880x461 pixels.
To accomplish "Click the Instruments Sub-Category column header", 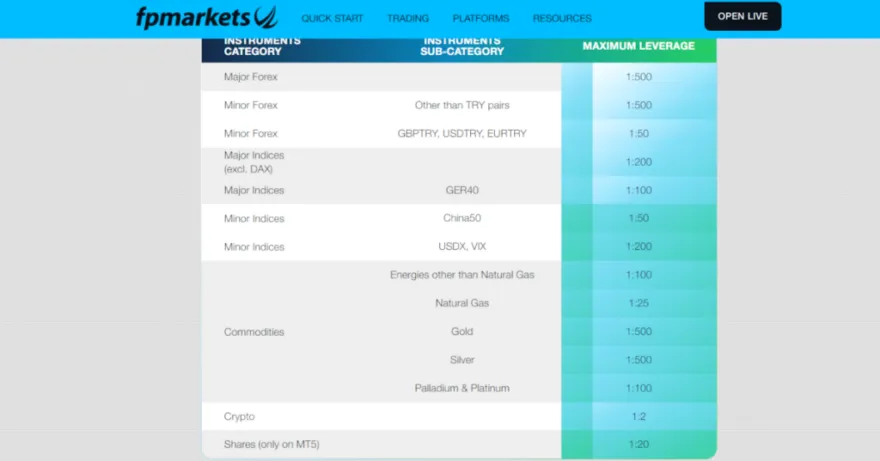I will click(461, 46).
